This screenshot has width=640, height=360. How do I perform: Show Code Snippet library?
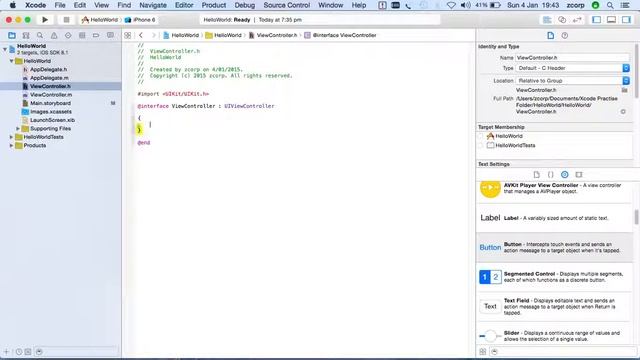coord(551,174)
